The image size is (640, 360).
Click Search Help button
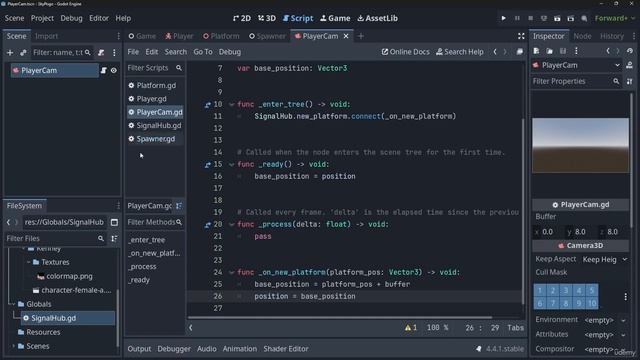coord(460,52)
